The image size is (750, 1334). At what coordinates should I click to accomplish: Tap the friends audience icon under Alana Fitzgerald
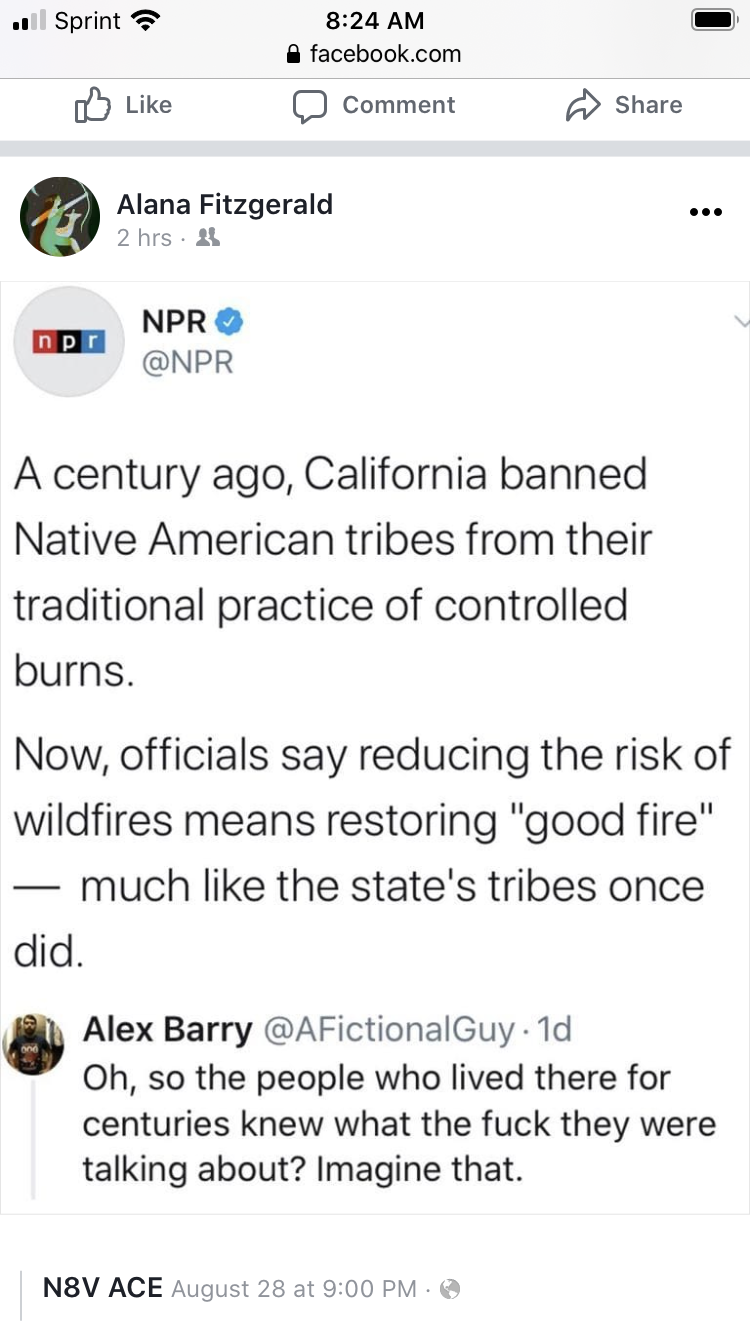(209, 238)
